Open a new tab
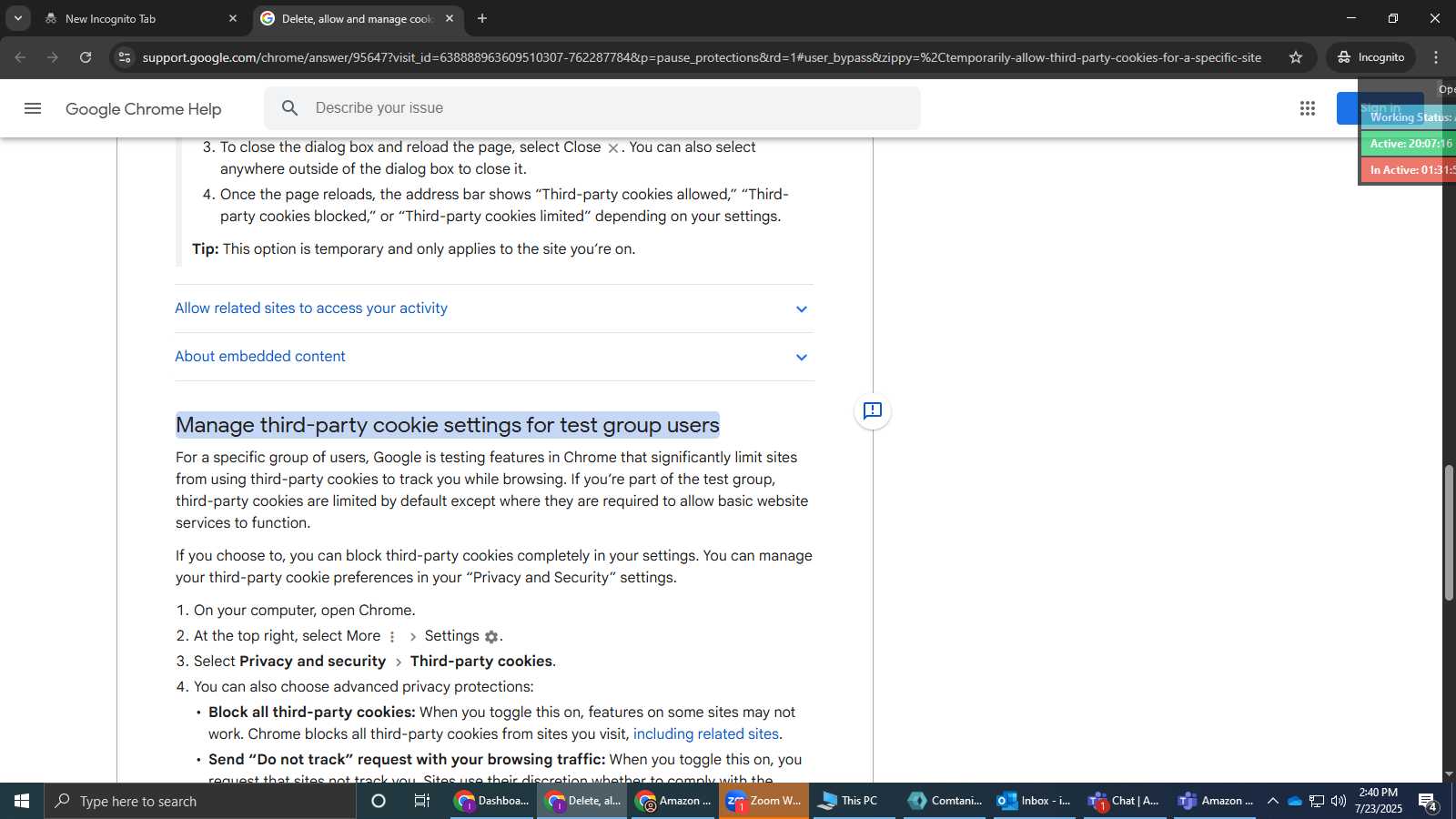The width and height of the screenshot is (1456, 819). coord(482,18)
